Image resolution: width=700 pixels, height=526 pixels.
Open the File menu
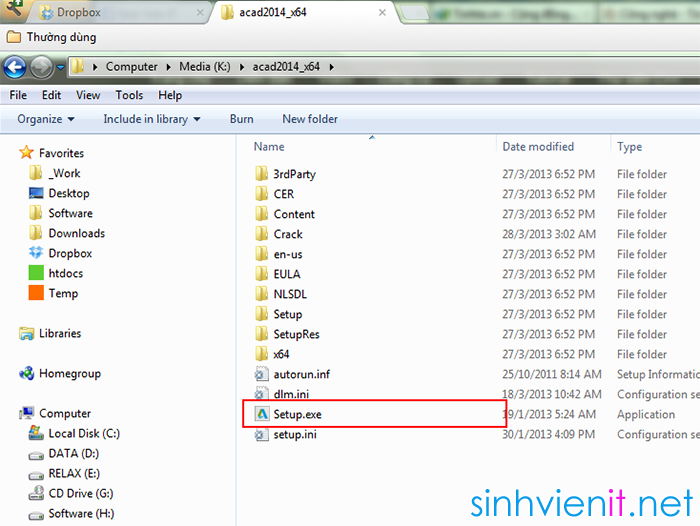click(18, 95)
